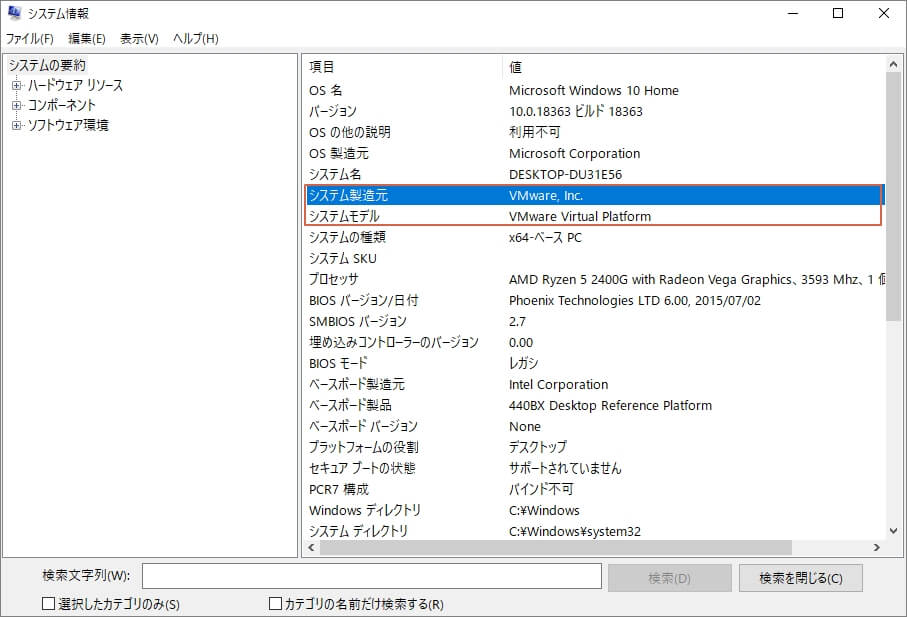Click horizontal scrollbar left arrow

(x=312, y=548)
